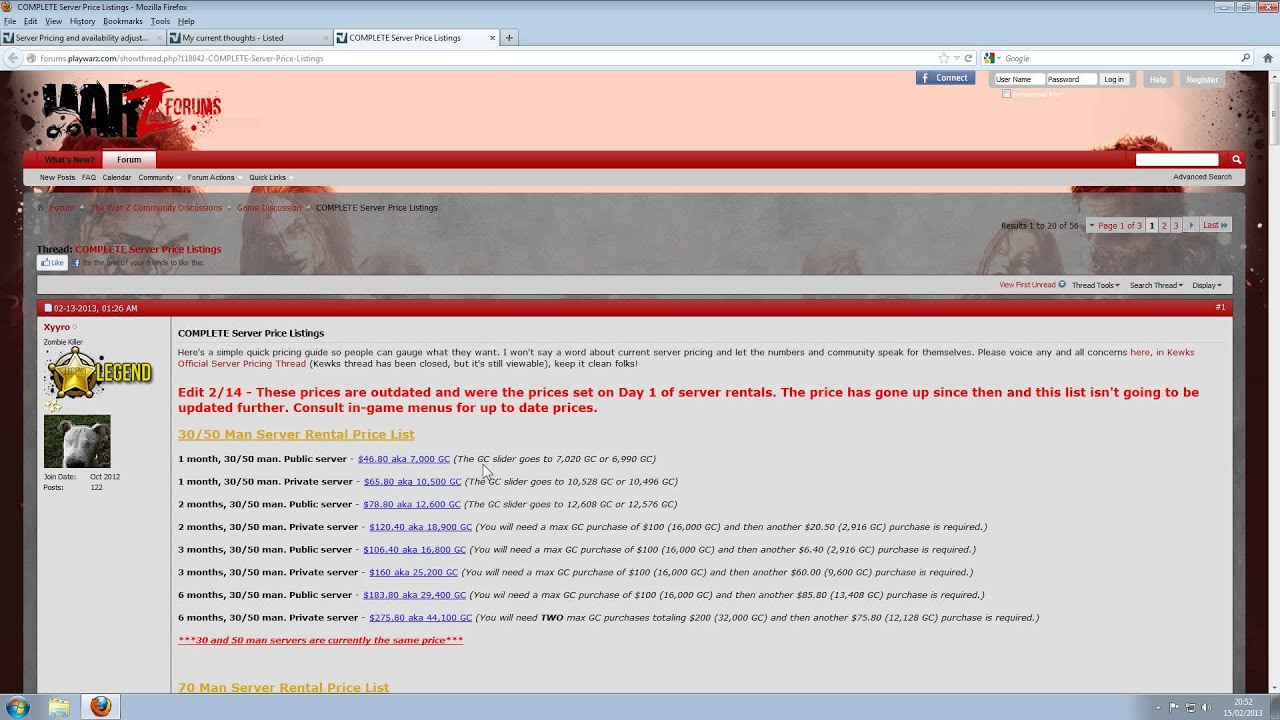
Task: Click the Register button
Action: click(1202, 79)
